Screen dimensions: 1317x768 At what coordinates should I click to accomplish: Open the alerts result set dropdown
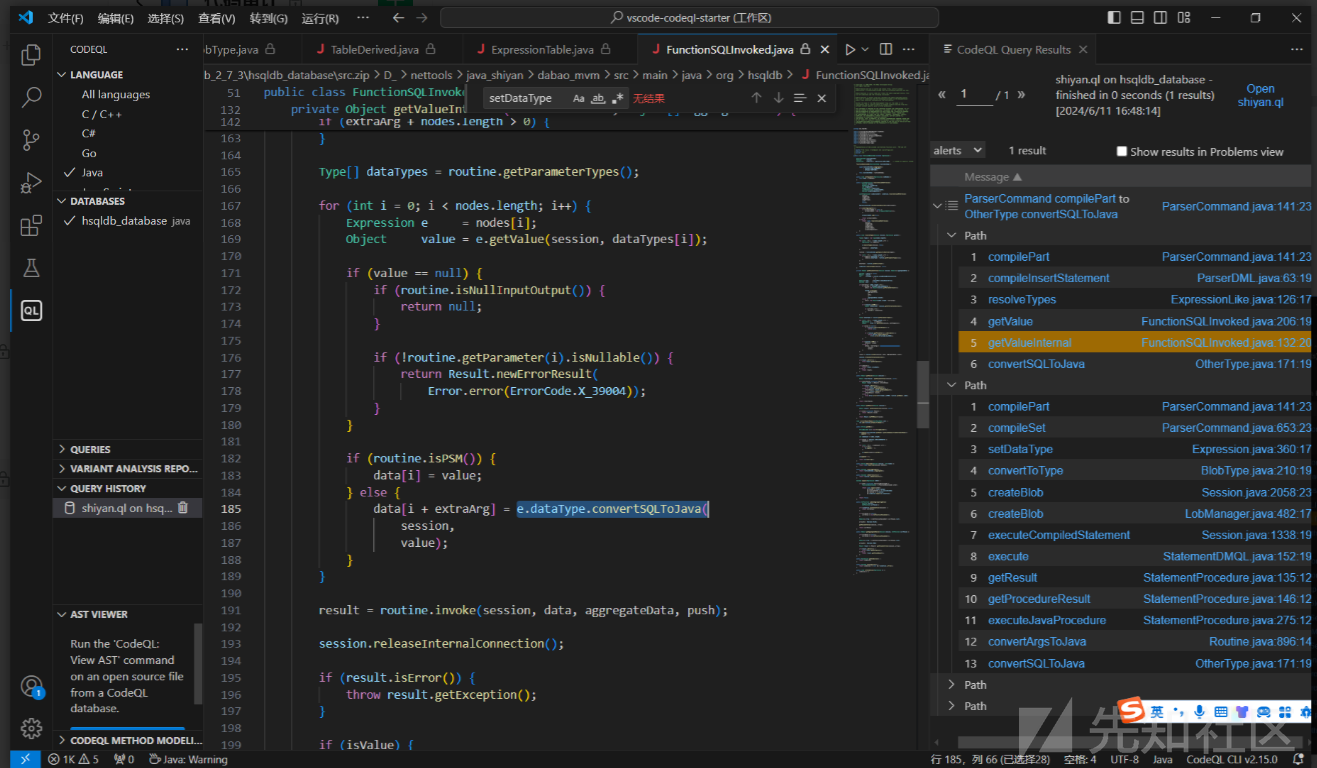(x=958, y=150)
